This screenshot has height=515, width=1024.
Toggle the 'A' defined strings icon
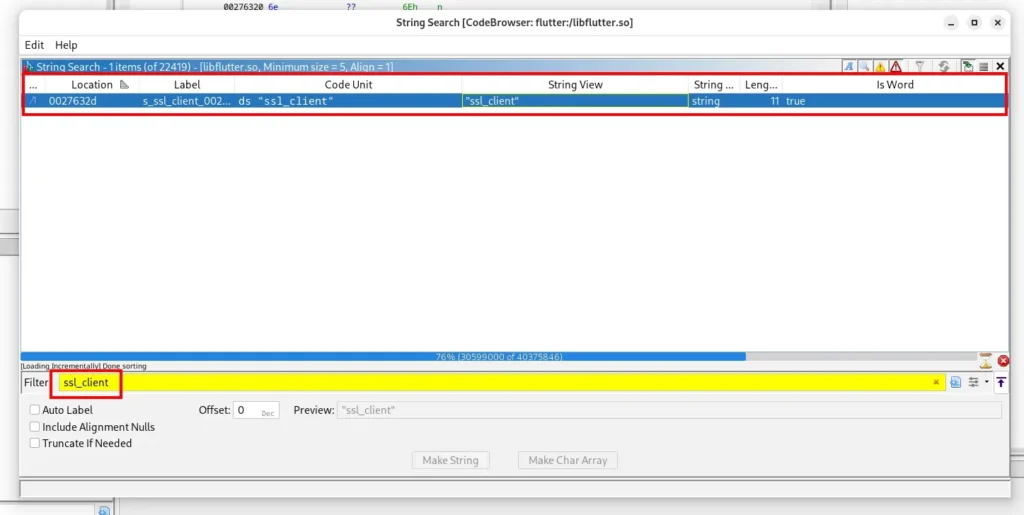pos(849,67)
